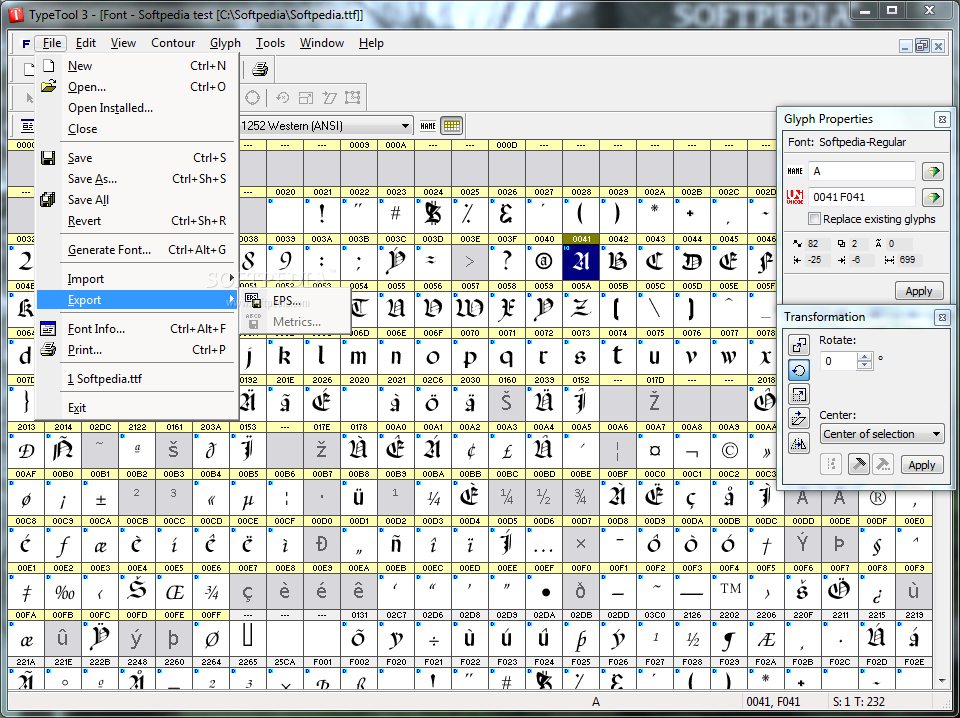Click the Font Info icon left of the encoding bar

(x=28, y=126)
